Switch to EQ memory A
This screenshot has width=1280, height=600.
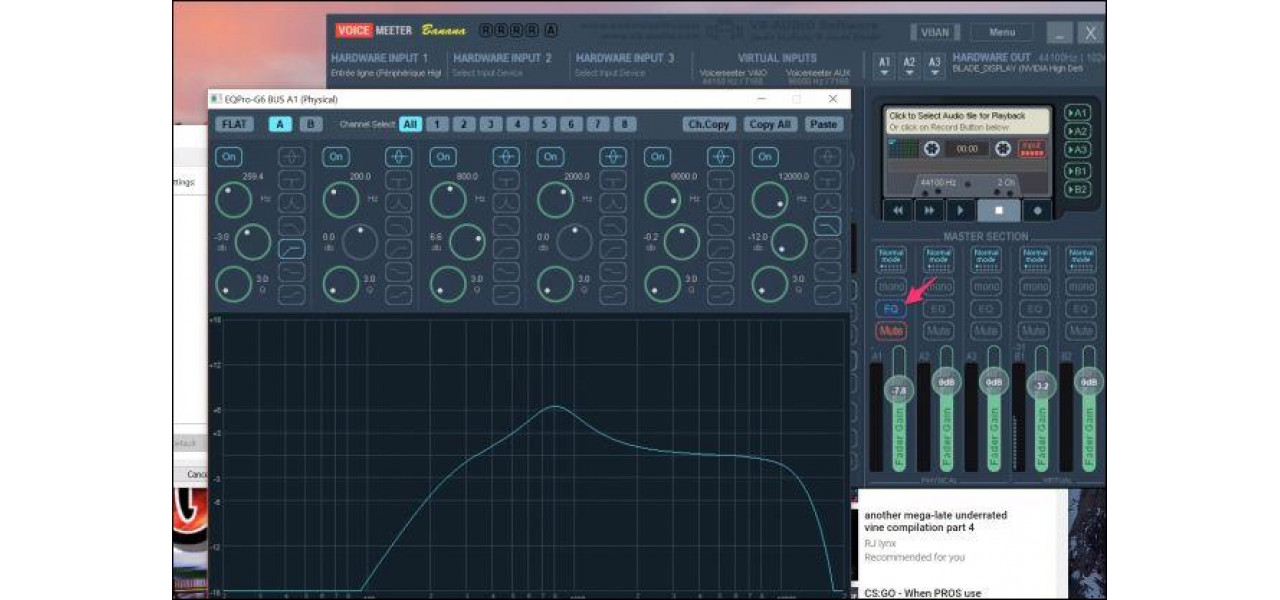coord(280,124)
